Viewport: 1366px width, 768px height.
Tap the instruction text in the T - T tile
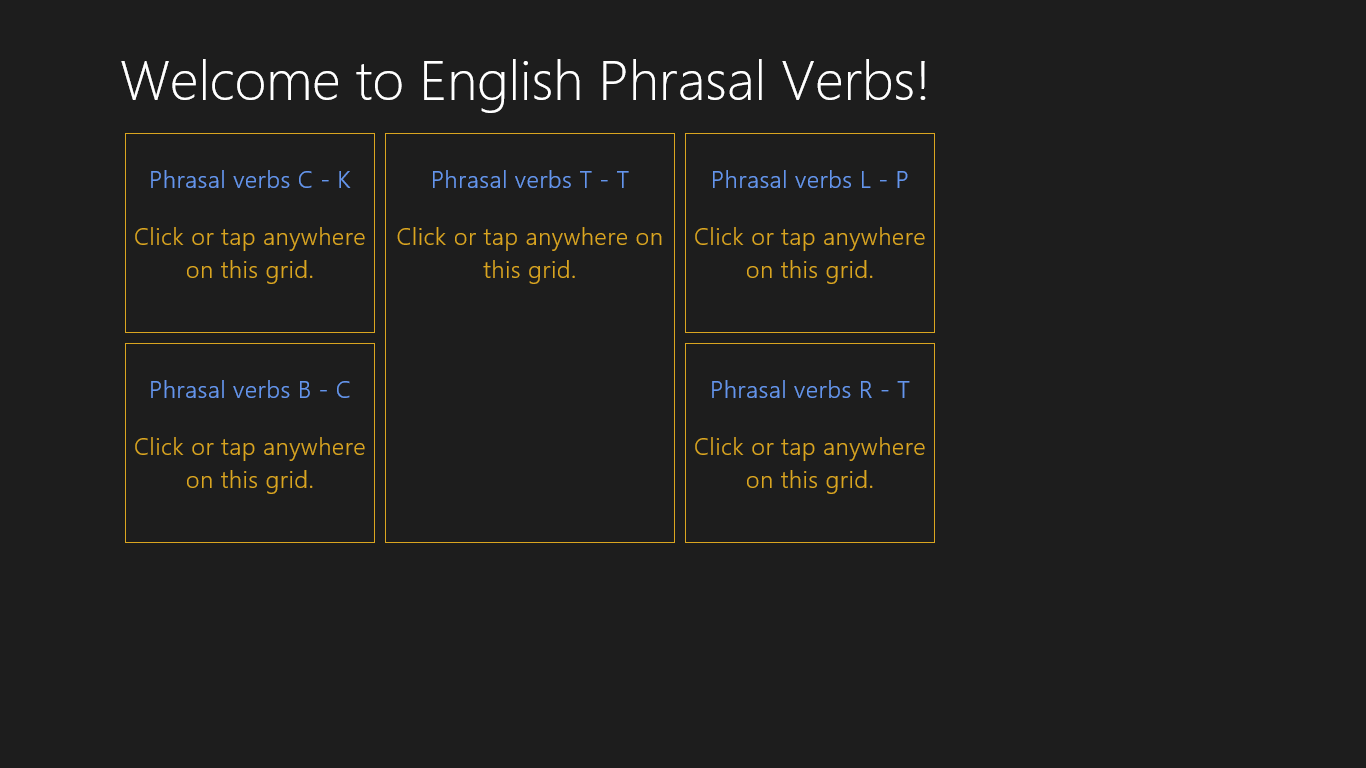530,254
